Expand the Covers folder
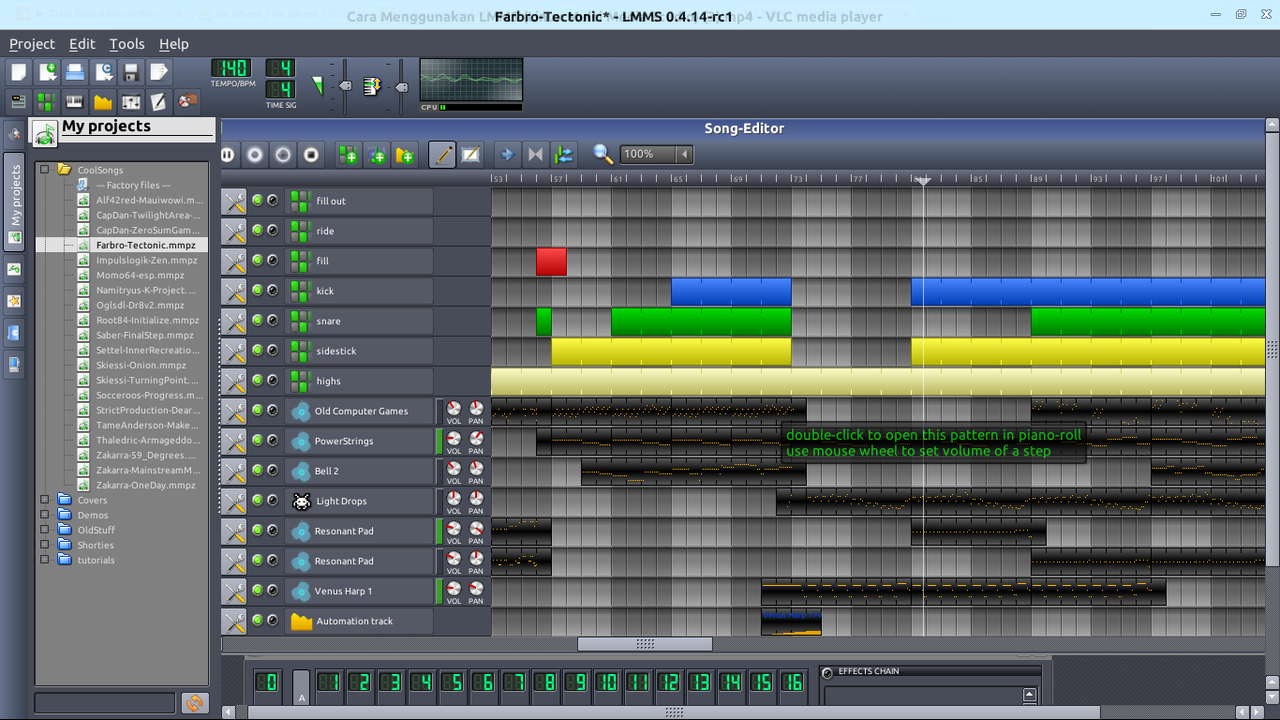This screenshot has width=1280, height=720. [44, 500]
